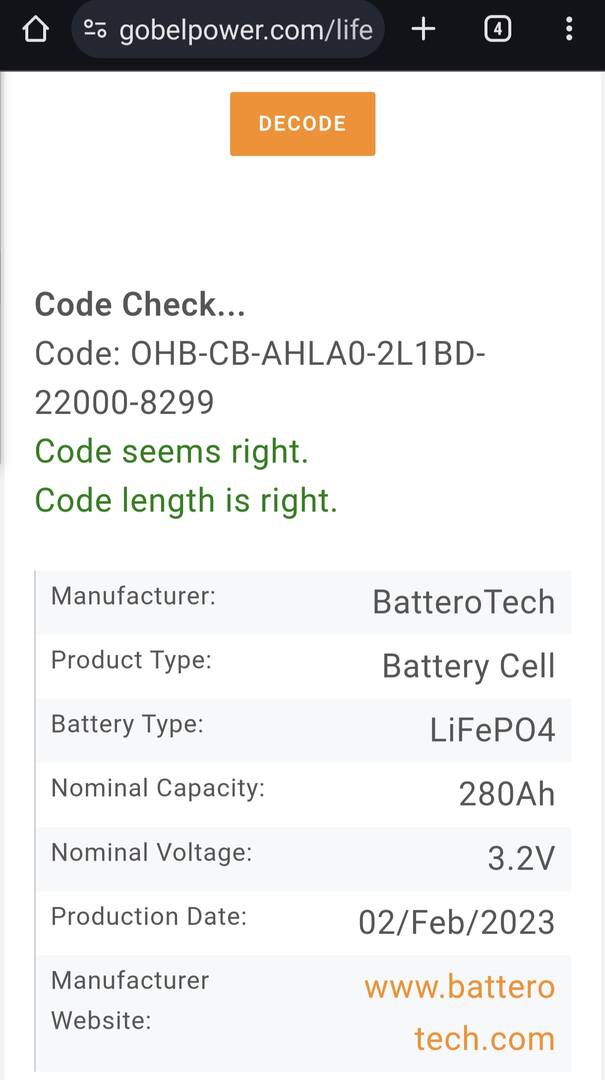Open the www.batterotech.com website link
The width and height of the screenshot is (605, 1080).
pyautogui.click(x=460, y=1012)
